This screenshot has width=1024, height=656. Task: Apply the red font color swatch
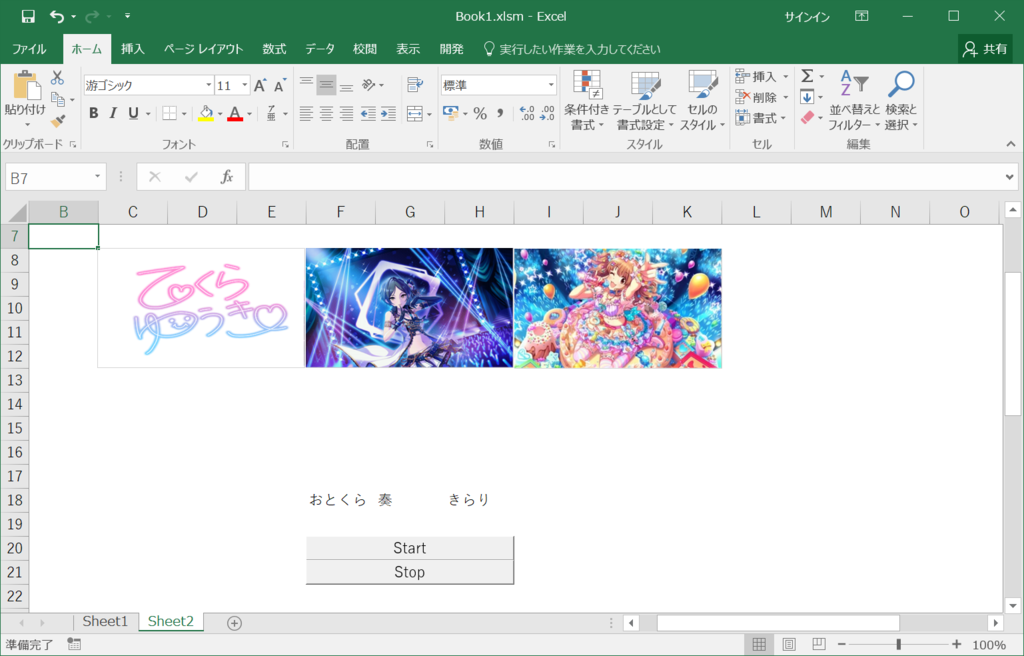[x=235, y=114]
